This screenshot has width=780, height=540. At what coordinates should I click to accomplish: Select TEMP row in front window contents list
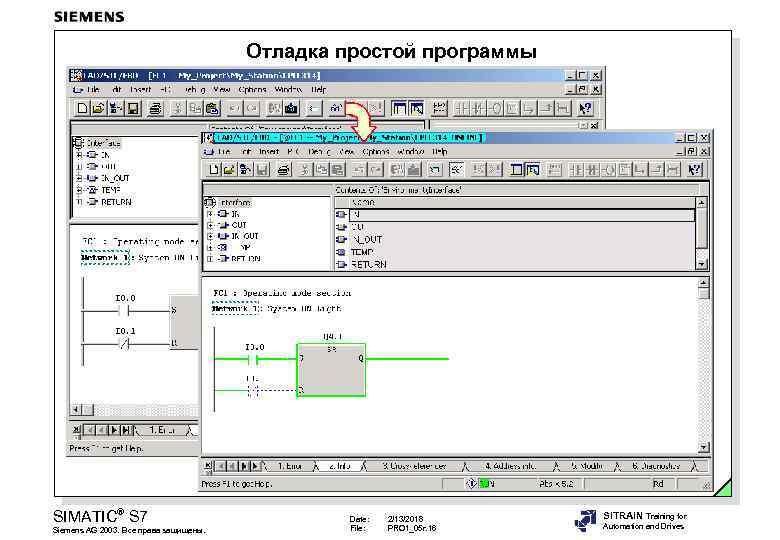(x=514, y=252)
